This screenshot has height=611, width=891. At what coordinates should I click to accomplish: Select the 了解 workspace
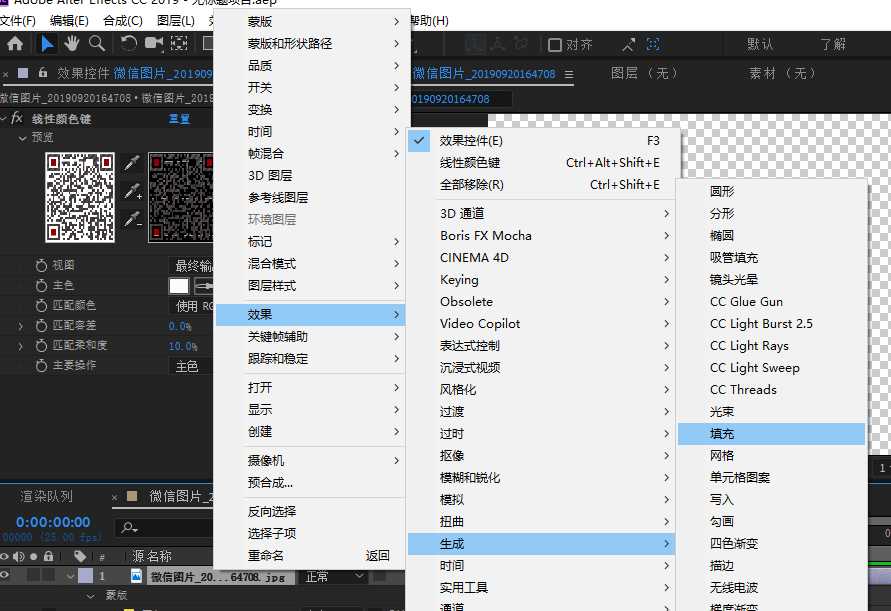pyautogui.click(x=833, y=44)
